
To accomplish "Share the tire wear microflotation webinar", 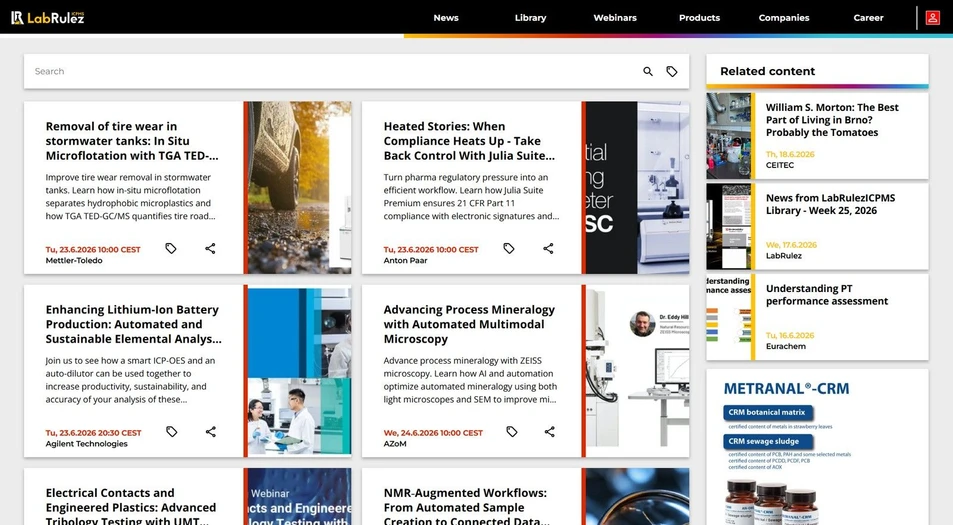I will (x=210, y=249).
